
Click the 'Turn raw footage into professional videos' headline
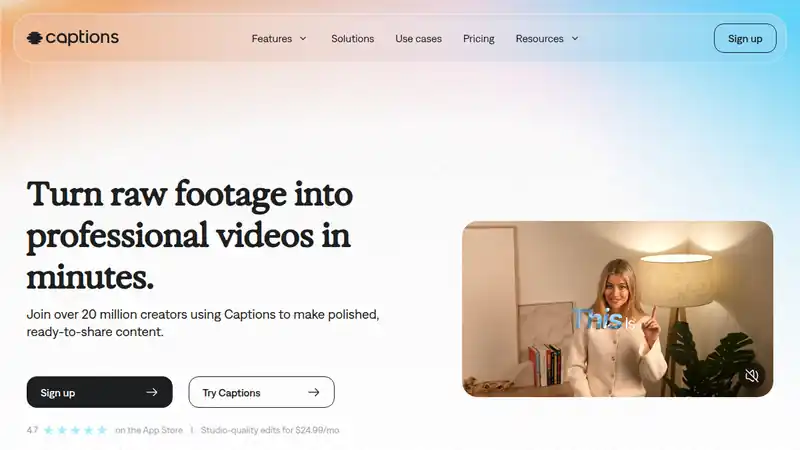(x=190, y=235)
